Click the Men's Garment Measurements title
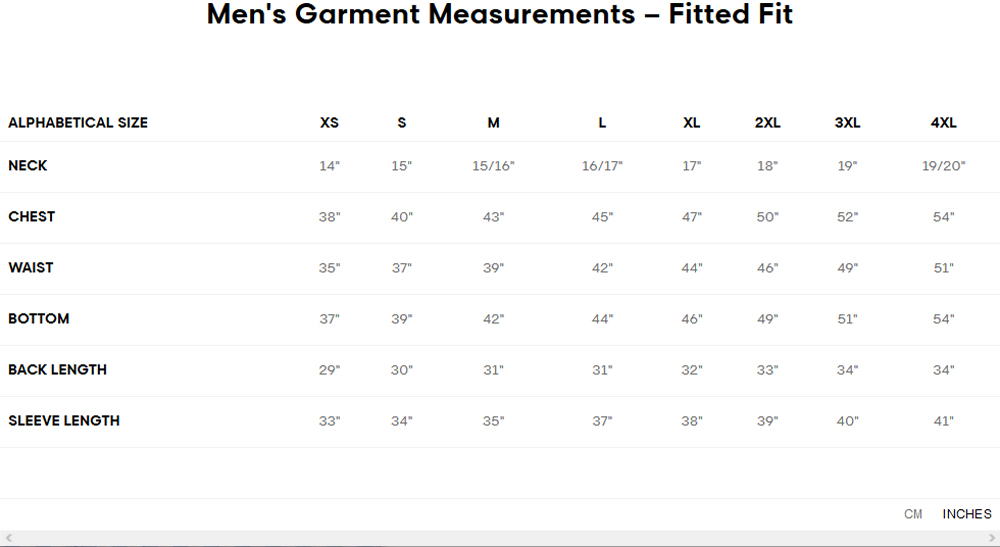The width and height of the screenshot is (1000, 547). [x=500, y=14]
